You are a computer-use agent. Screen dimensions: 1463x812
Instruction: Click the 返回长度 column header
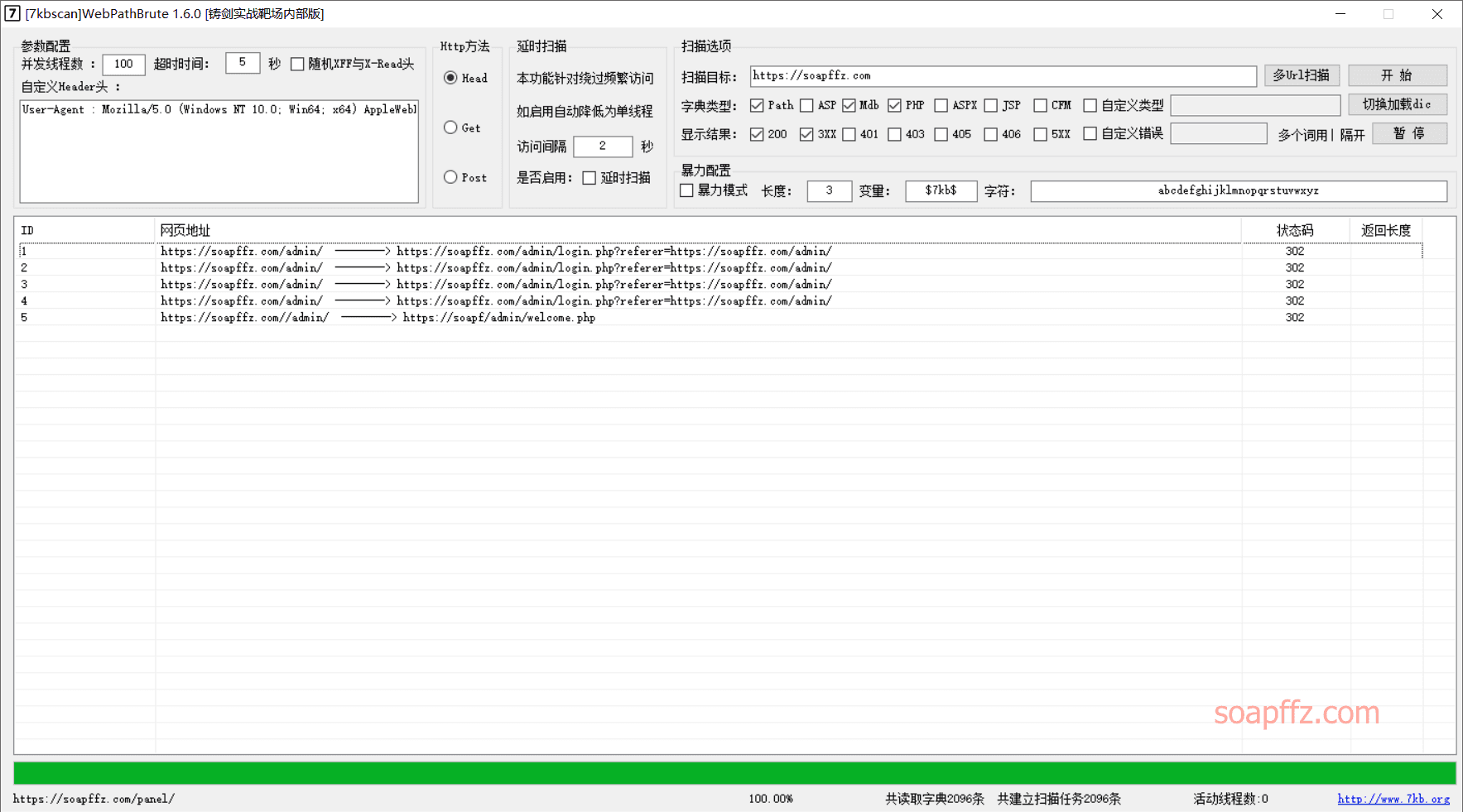tap(1386, 231)
